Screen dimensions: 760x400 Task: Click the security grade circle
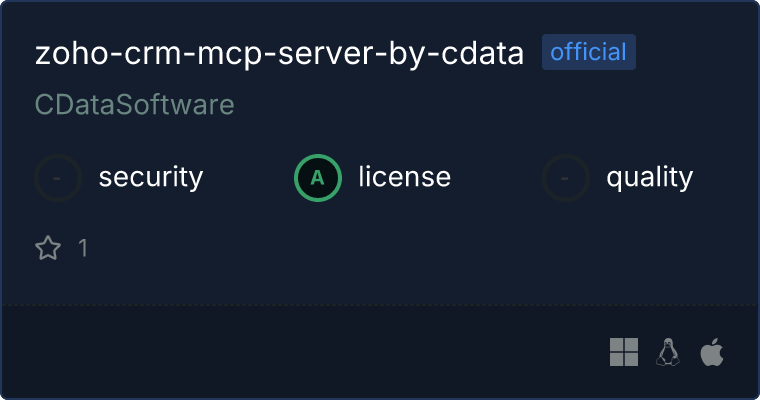coord(58,178)
